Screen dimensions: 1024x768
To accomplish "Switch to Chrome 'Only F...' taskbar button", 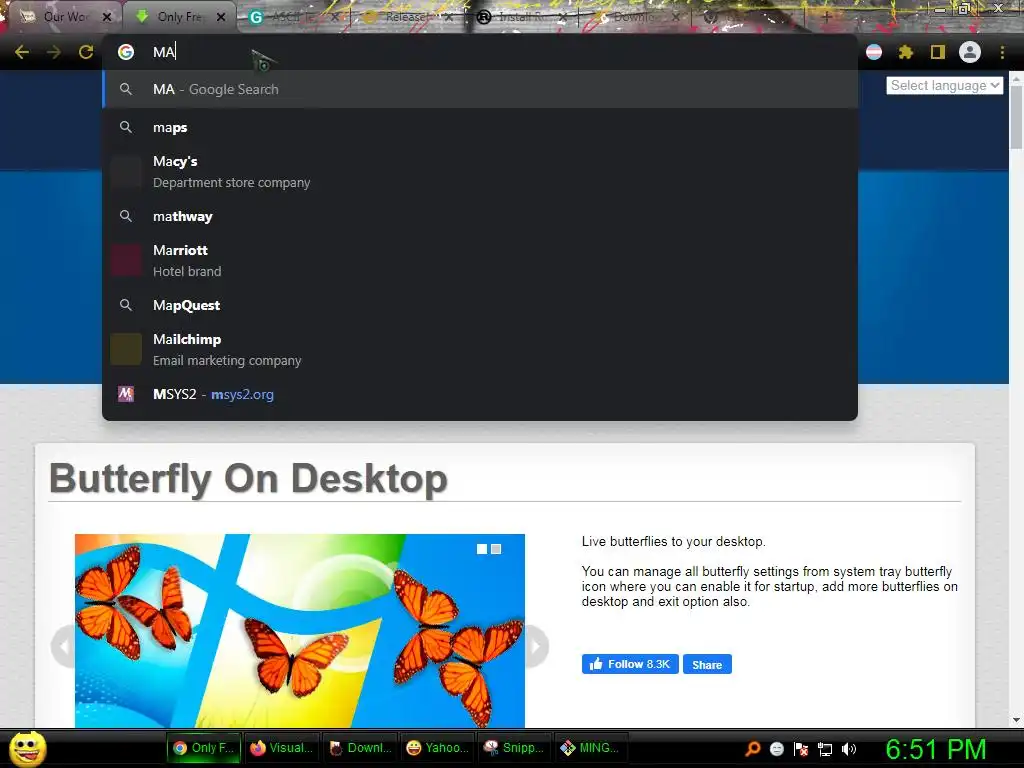I will pos(203,748).
